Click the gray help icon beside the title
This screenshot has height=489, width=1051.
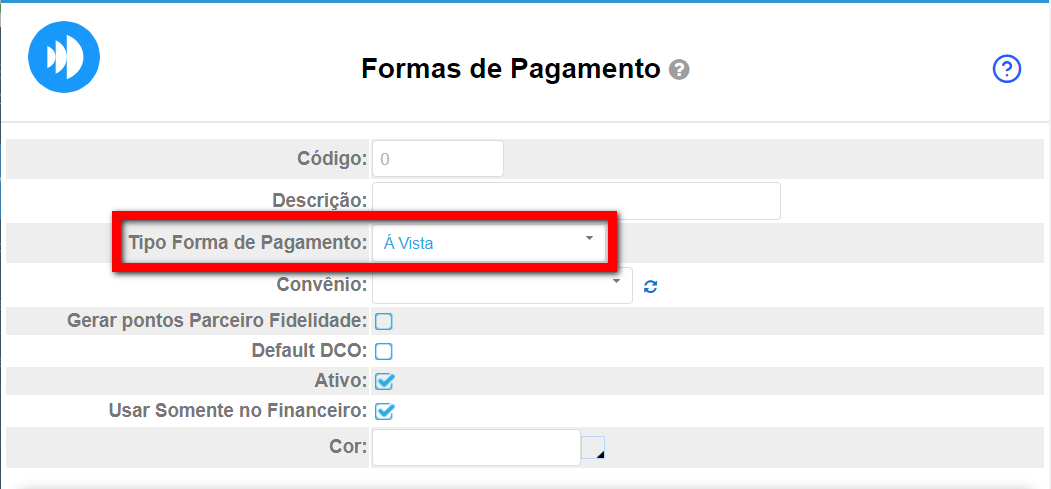coord(680,70)
